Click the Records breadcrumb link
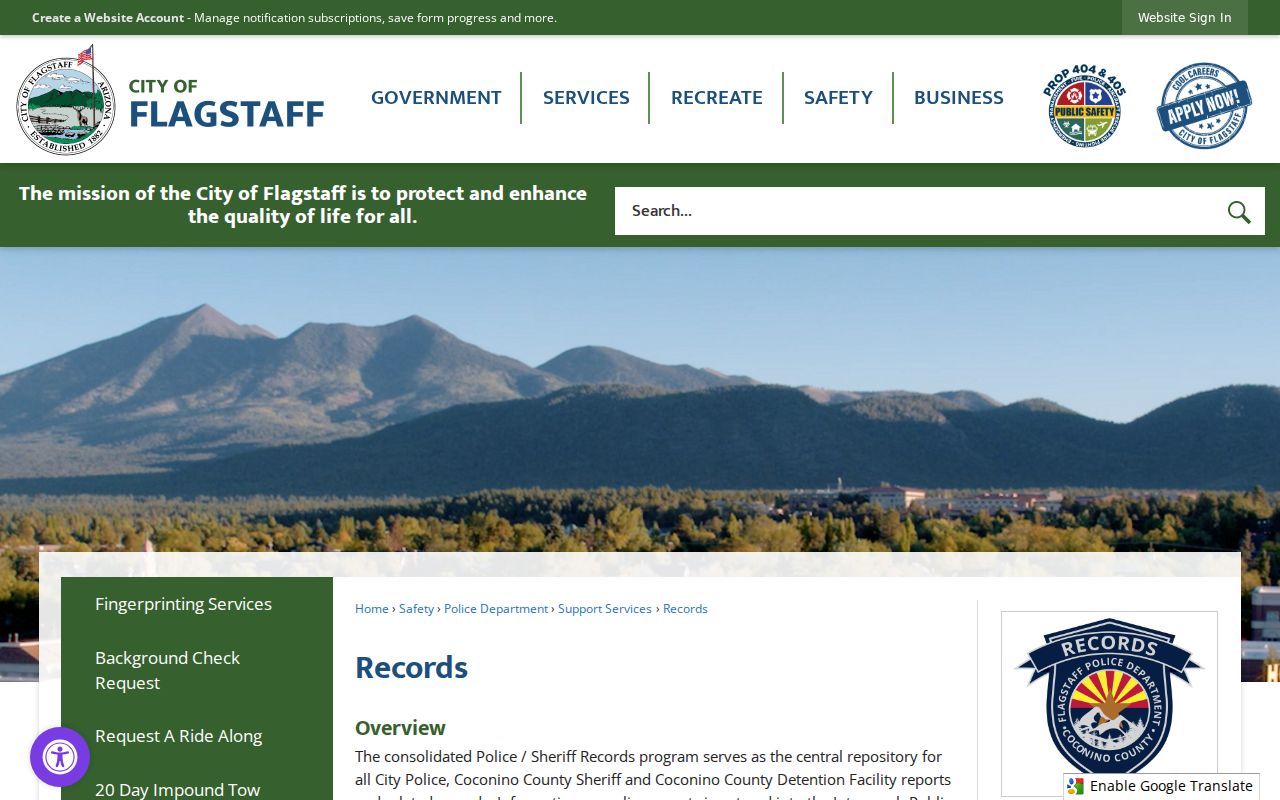Screen dimensions: 1280x800 [x=685, y=609]
